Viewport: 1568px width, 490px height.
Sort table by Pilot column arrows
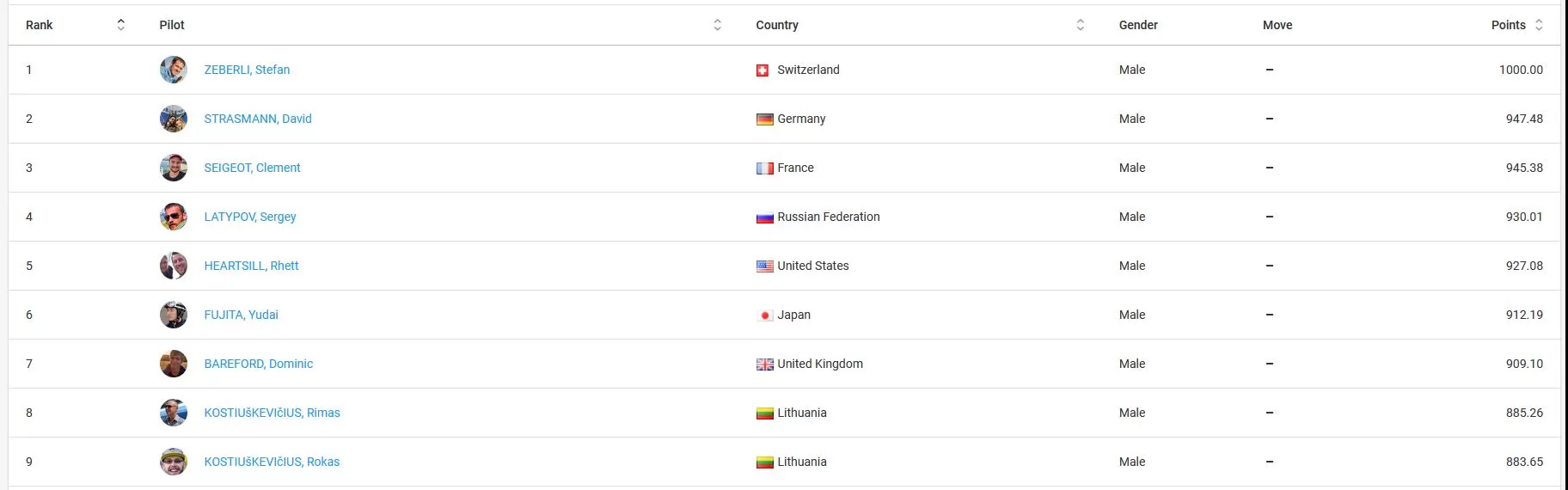[x=718, y=25]
